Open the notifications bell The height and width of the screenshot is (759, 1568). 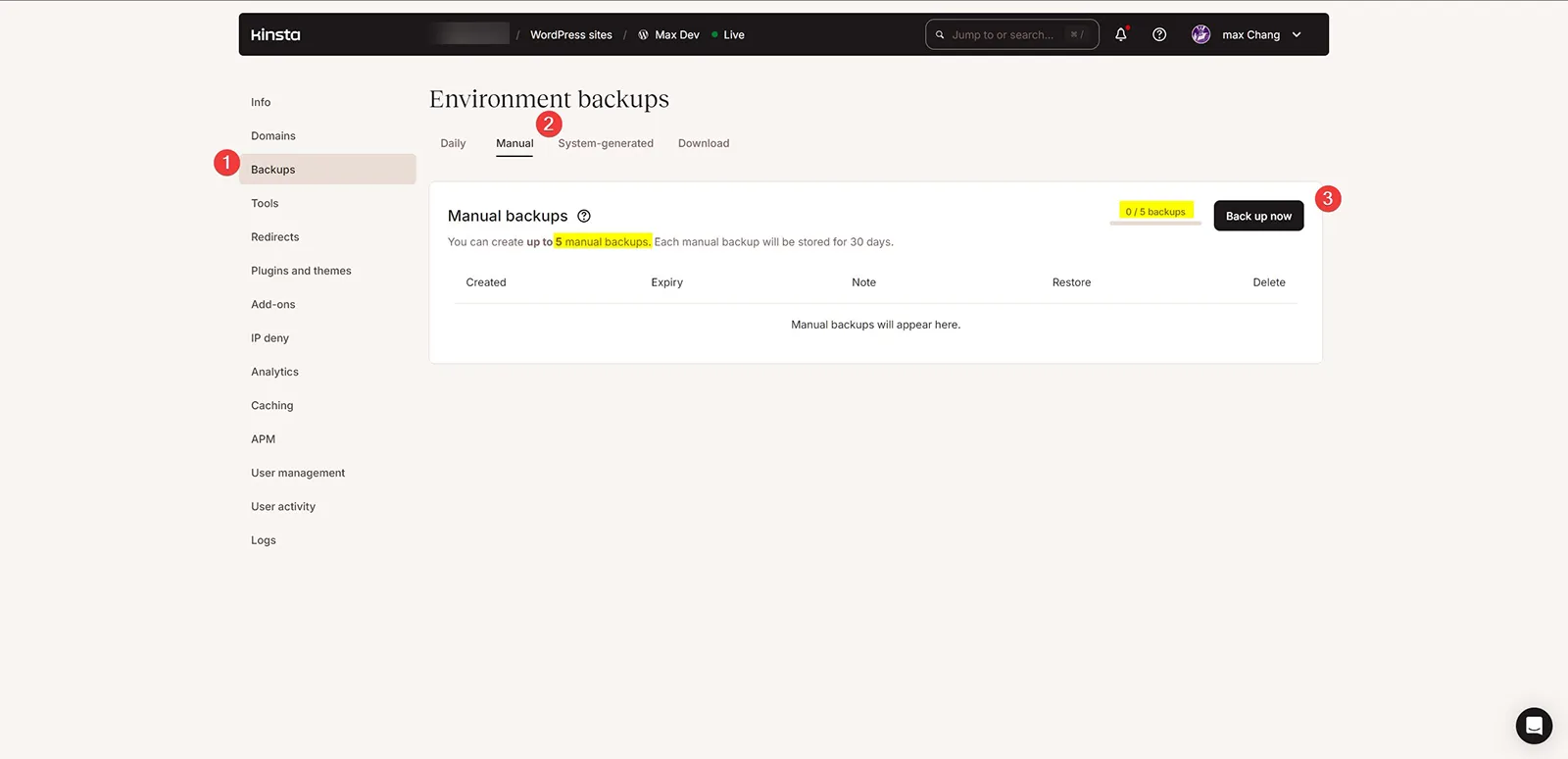(x=1121, y=34)
